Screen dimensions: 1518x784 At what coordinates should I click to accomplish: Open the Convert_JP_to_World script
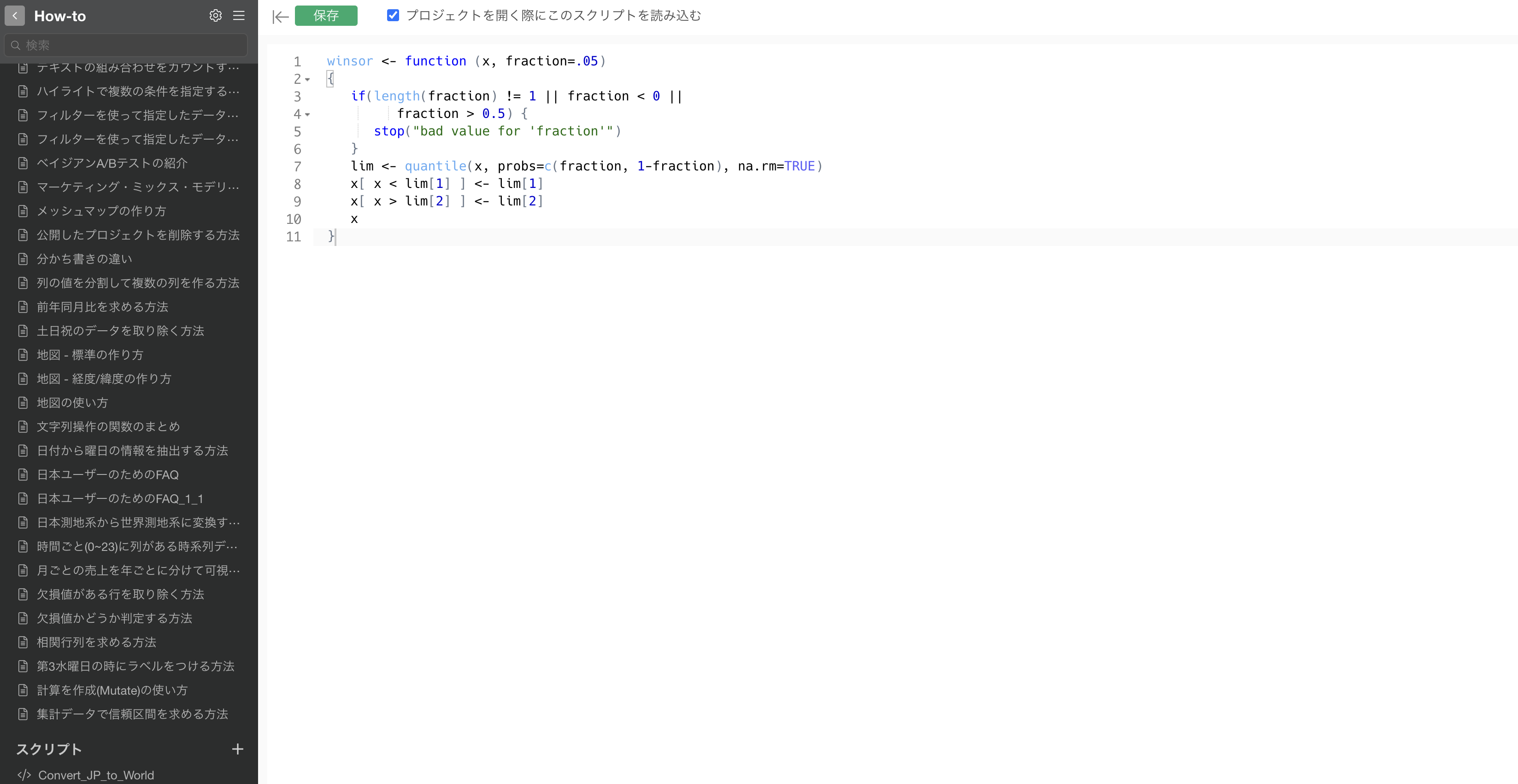click(96, 775)
